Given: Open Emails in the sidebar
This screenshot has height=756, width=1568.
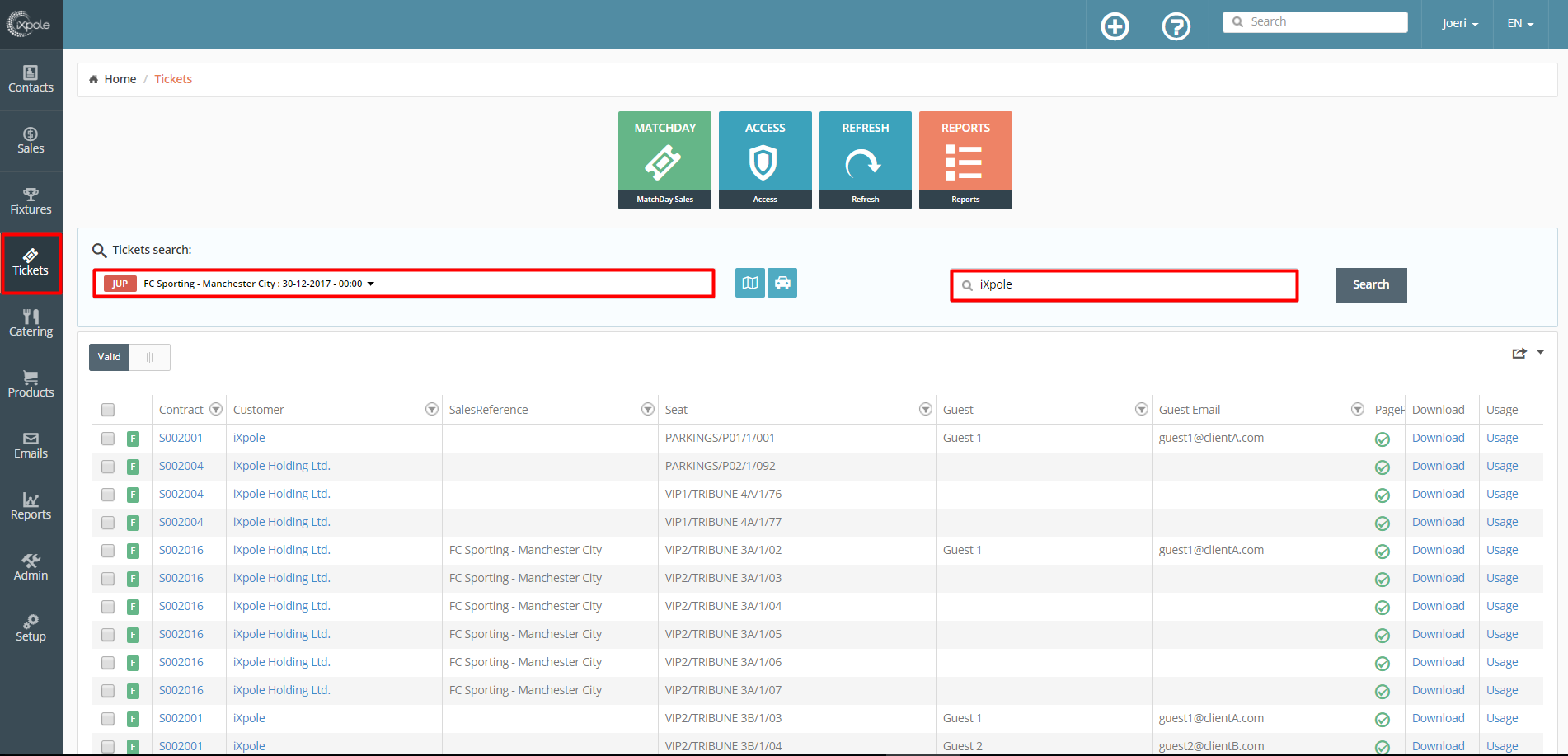Looking at the screenshot, I should tap(31, 446).
